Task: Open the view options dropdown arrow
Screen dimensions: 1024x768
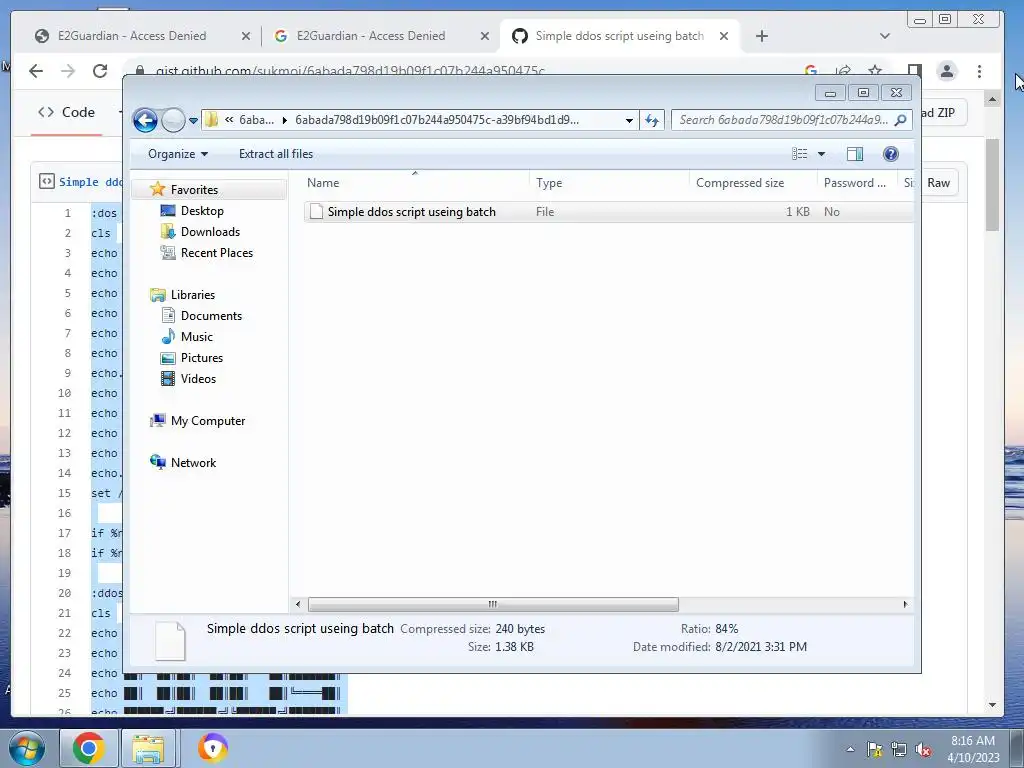Action: 822,154
